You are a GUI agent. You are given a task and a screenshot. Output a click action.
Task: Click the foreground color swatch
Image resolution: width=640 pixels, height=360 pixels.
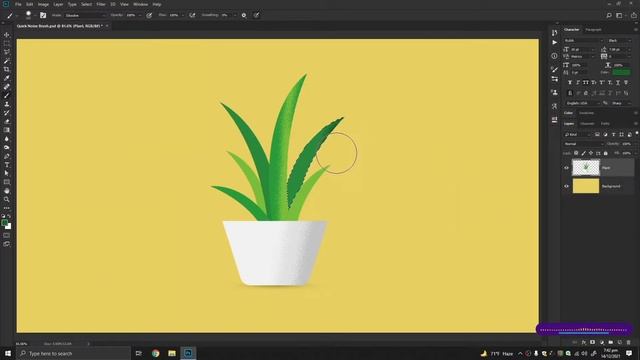tap(5, 223)
